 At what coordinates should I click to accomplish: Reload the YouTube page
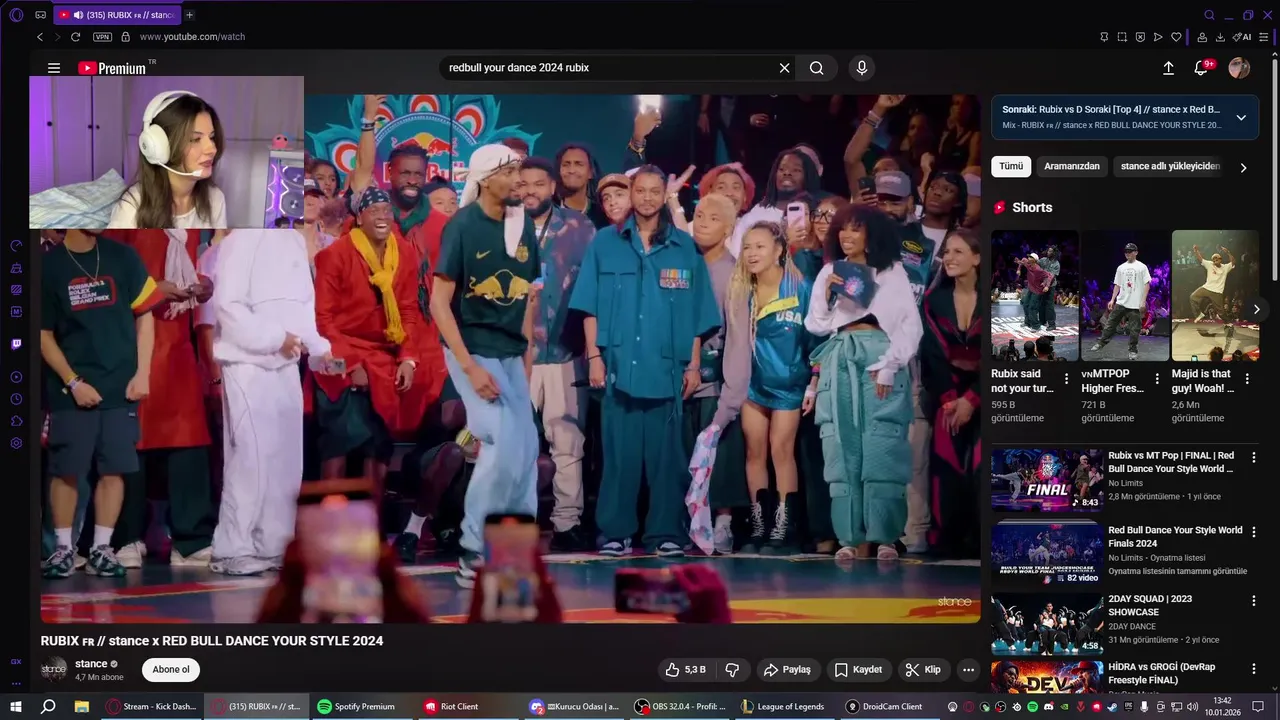coord(75,37)
